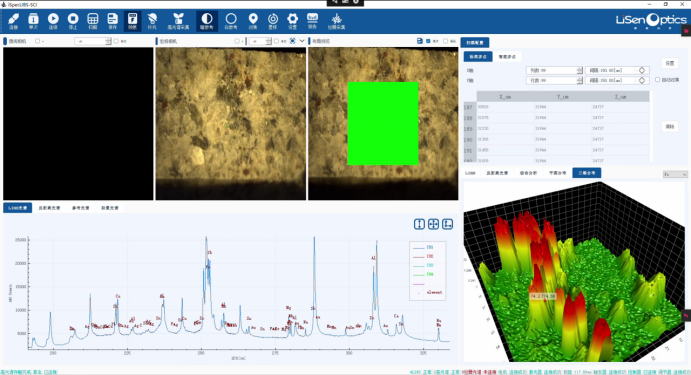Click the diamond icon beside row interval field
The image size is (691, 375).
tap(642, 80)
